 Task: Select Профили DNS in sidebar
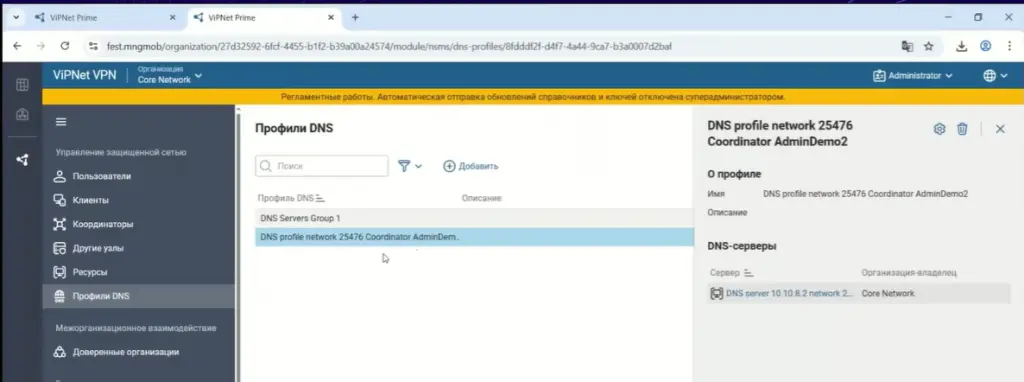(138, 296)
